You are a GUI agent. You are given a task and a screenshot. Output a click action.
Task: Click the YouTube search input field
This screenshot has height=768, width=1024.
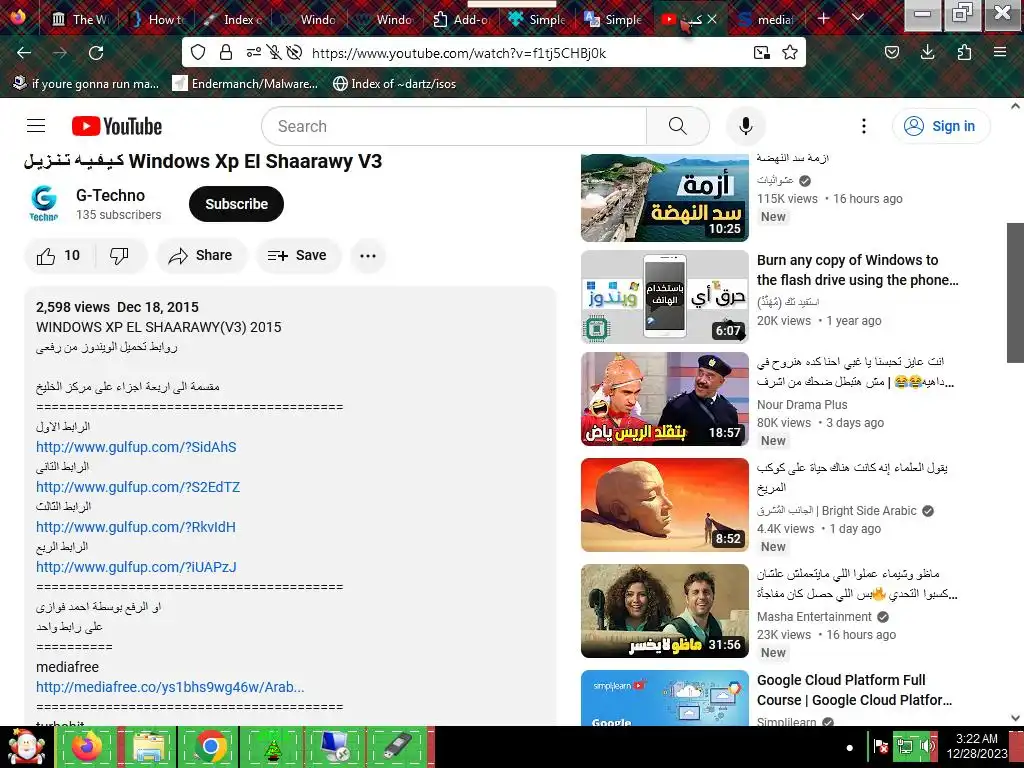(x=454, y=126)
